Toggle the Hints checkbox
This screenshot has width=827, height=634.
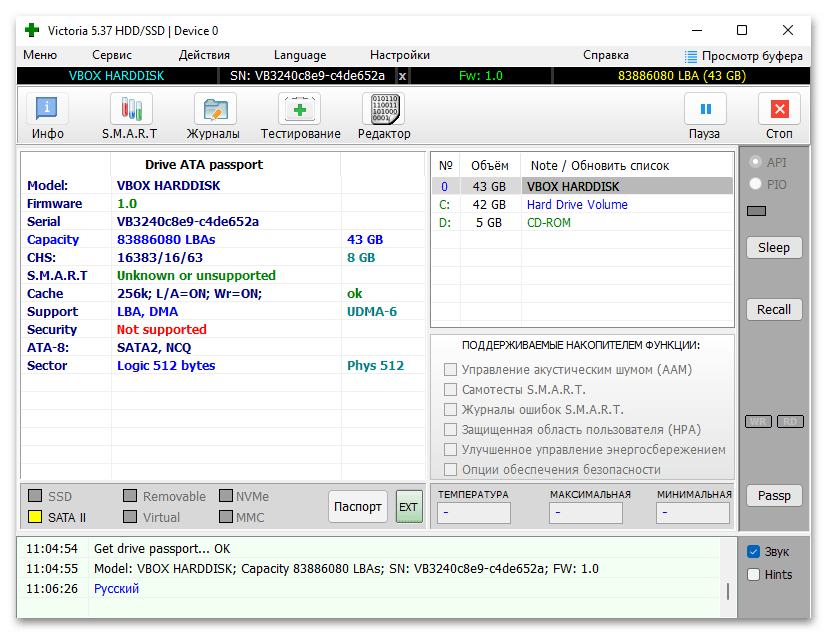(754, 574)
